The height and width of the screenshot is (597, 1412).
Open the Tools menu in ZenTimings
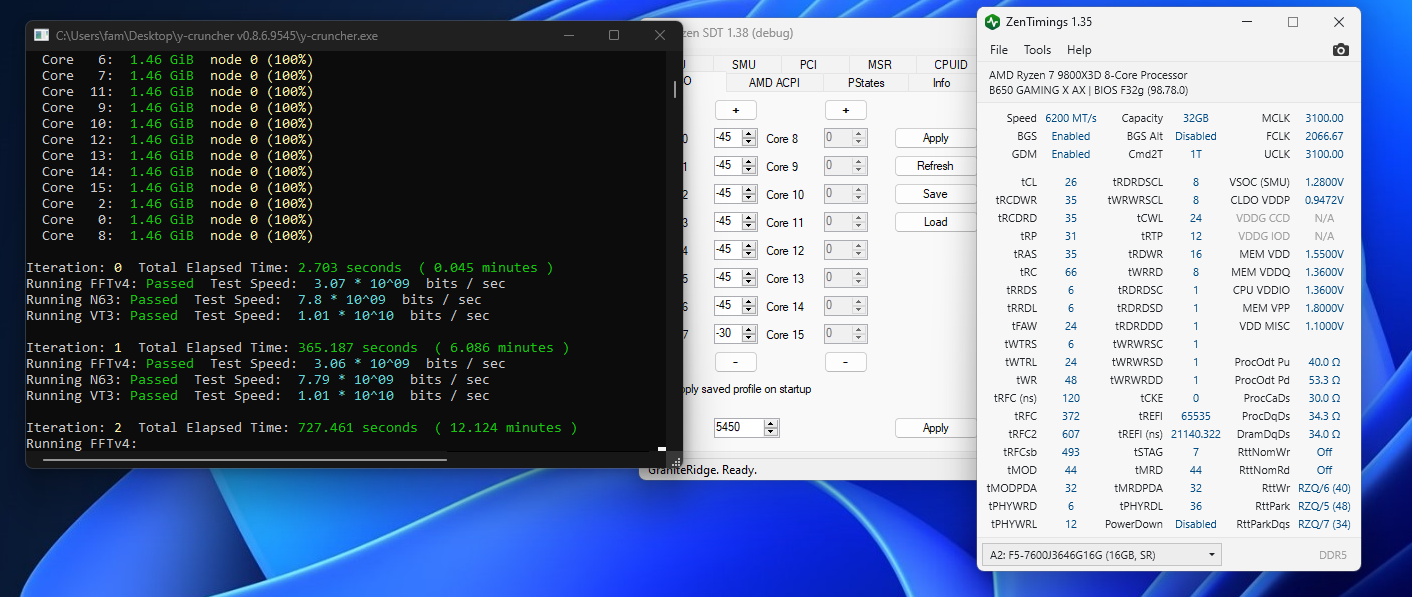click(x=1037, y=50)
